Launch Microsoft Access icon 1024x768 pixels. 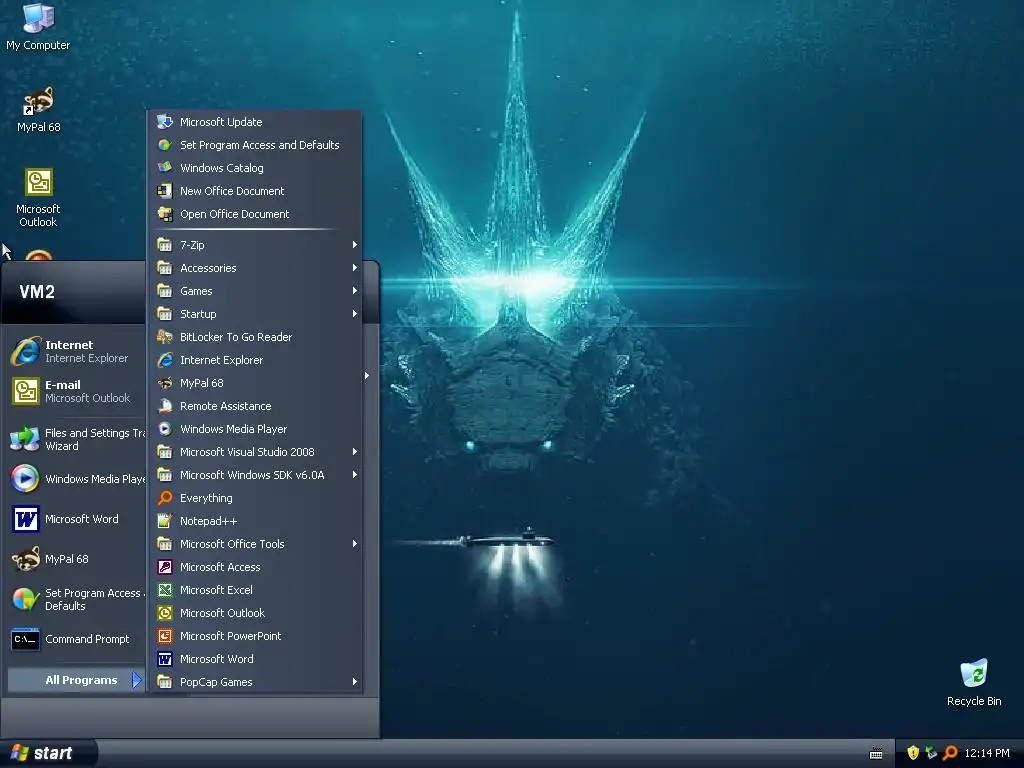pos(165,567)
